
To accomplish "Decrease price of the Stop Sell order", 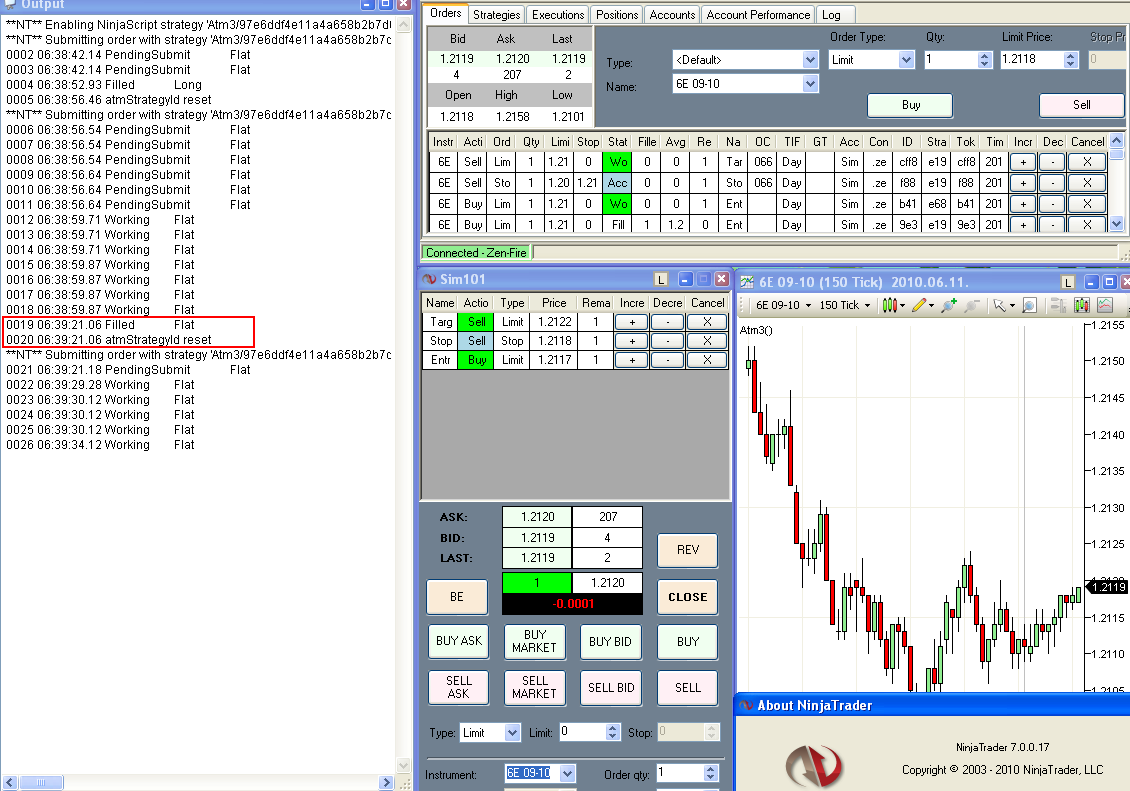I will [x=667, y=341].
